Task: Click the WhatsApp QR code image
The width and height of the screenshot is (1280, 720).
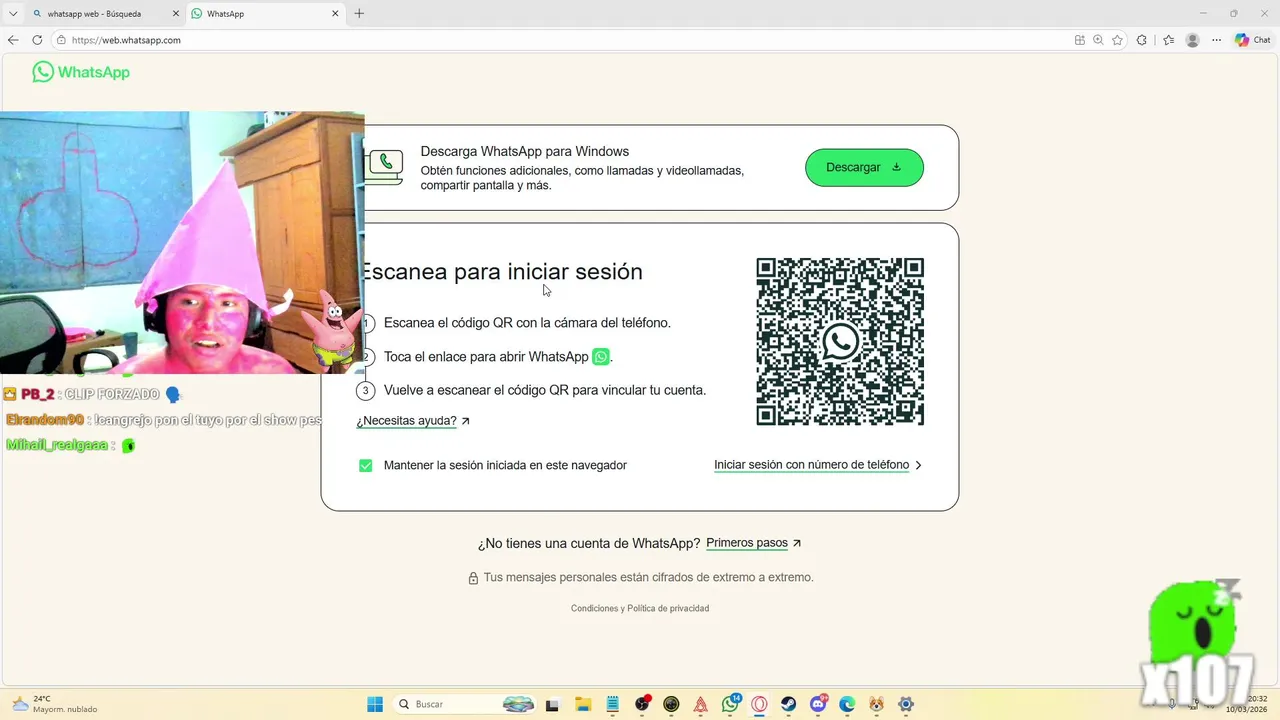Action: pyautogui.click(x=840, y=342)
